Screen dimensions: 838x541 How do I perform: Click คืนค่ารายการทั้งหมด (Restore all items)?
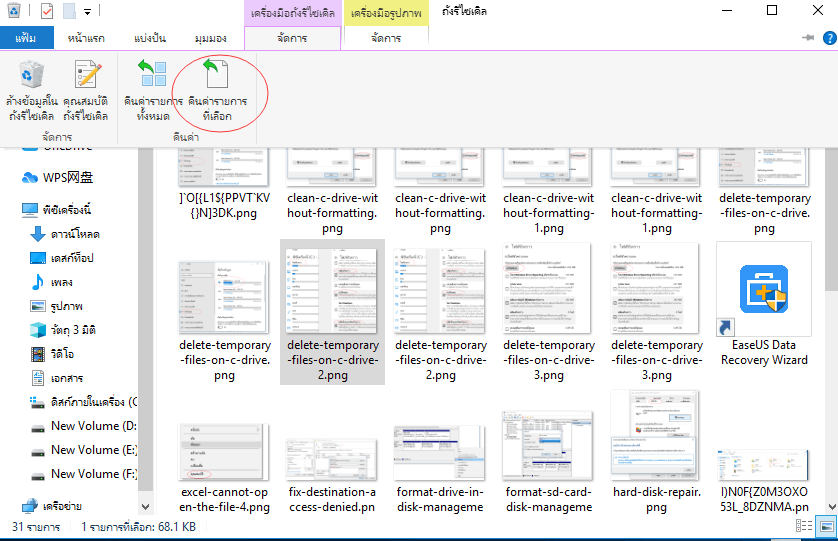pyautogui.click(x=153, y=91)
